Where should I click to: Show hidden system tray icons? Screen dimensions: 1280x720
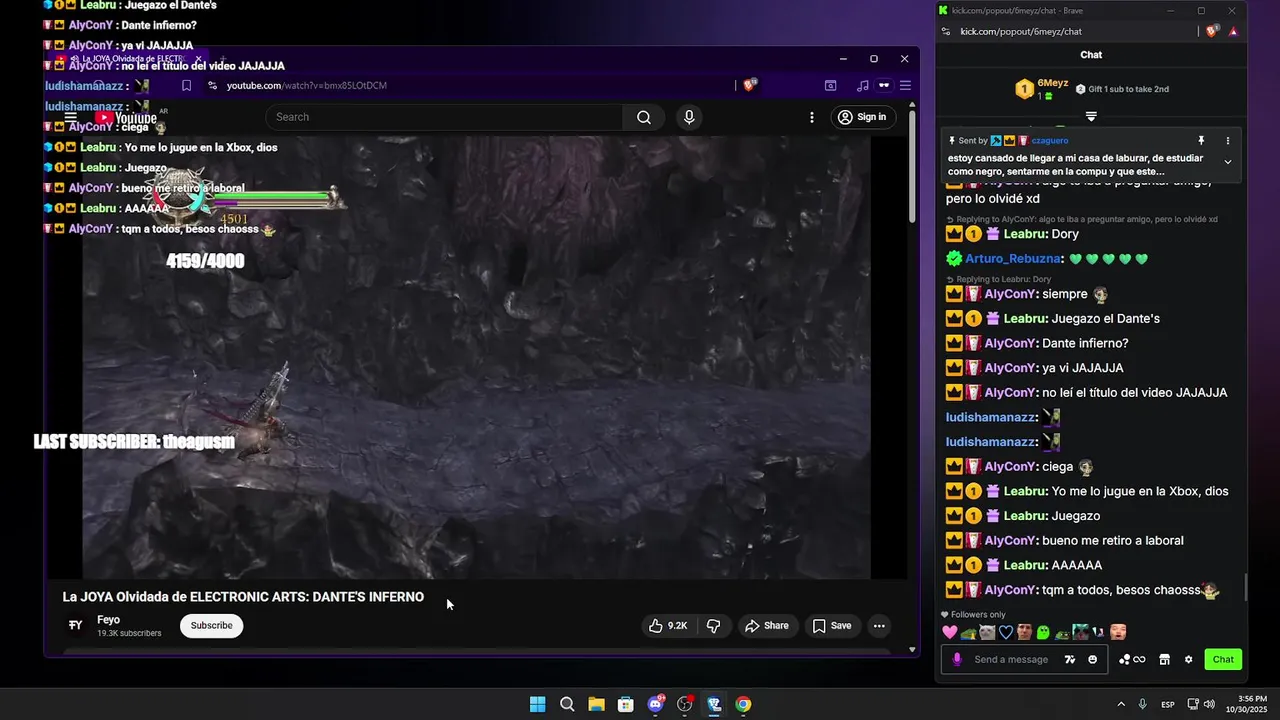[1121, 704]
